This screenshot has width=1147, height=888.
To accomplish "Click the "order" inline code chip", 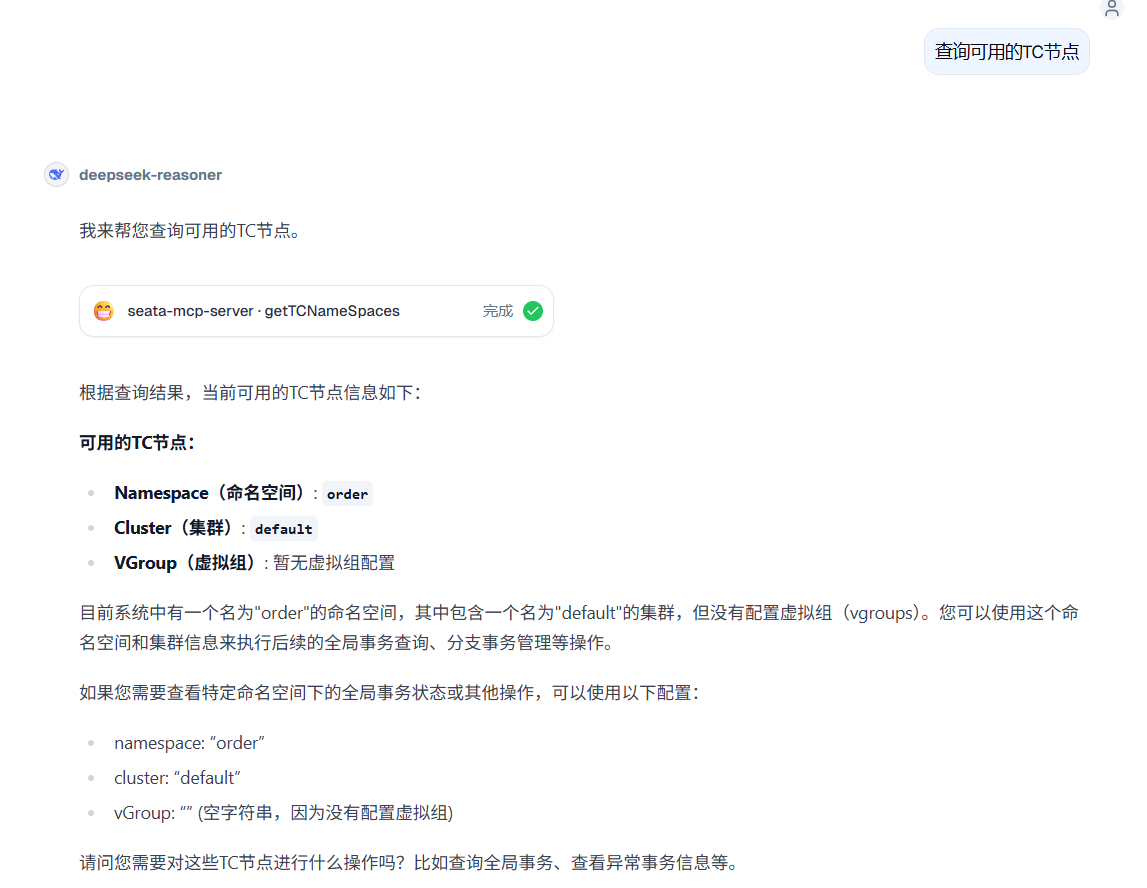I will (347, 494).
